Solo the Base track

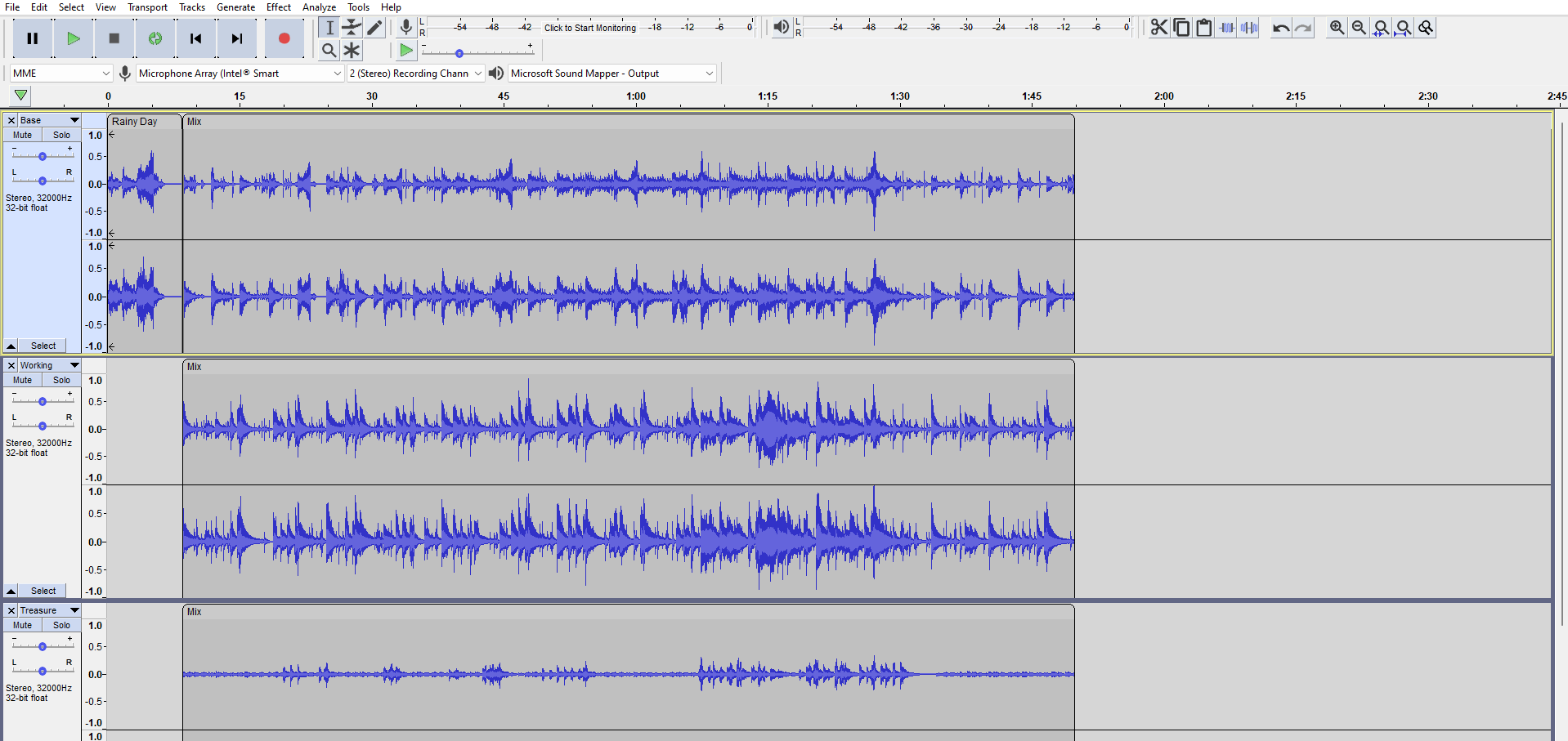point(62,135)
